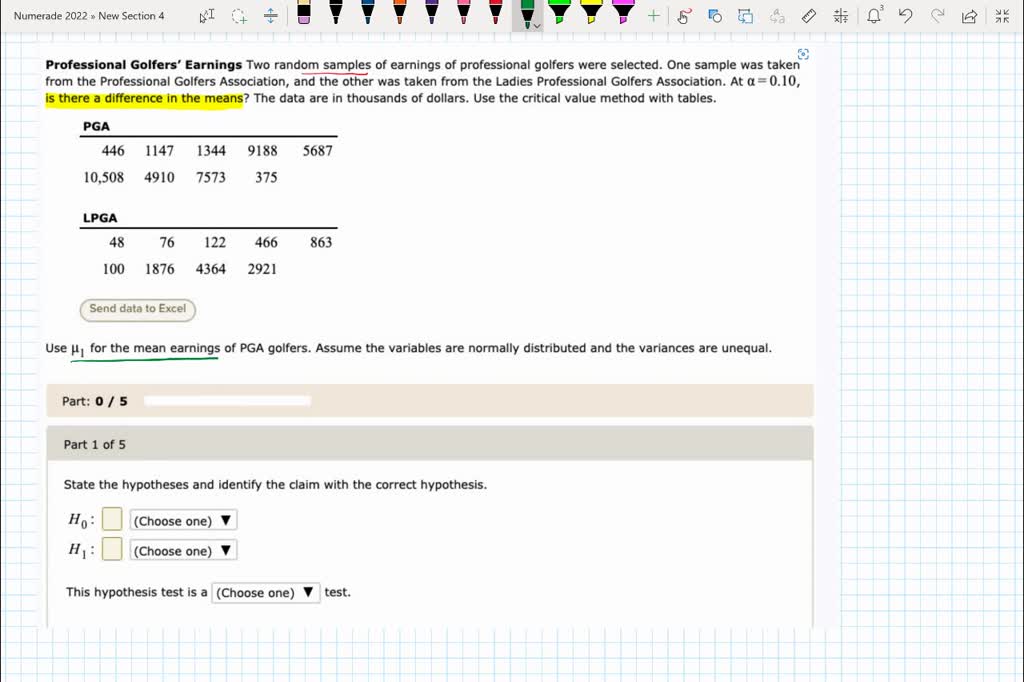Open the H0 hypothesis Choose one dropdown
The width and height of the screenshot is (1024, 682).
pos(183,520)
